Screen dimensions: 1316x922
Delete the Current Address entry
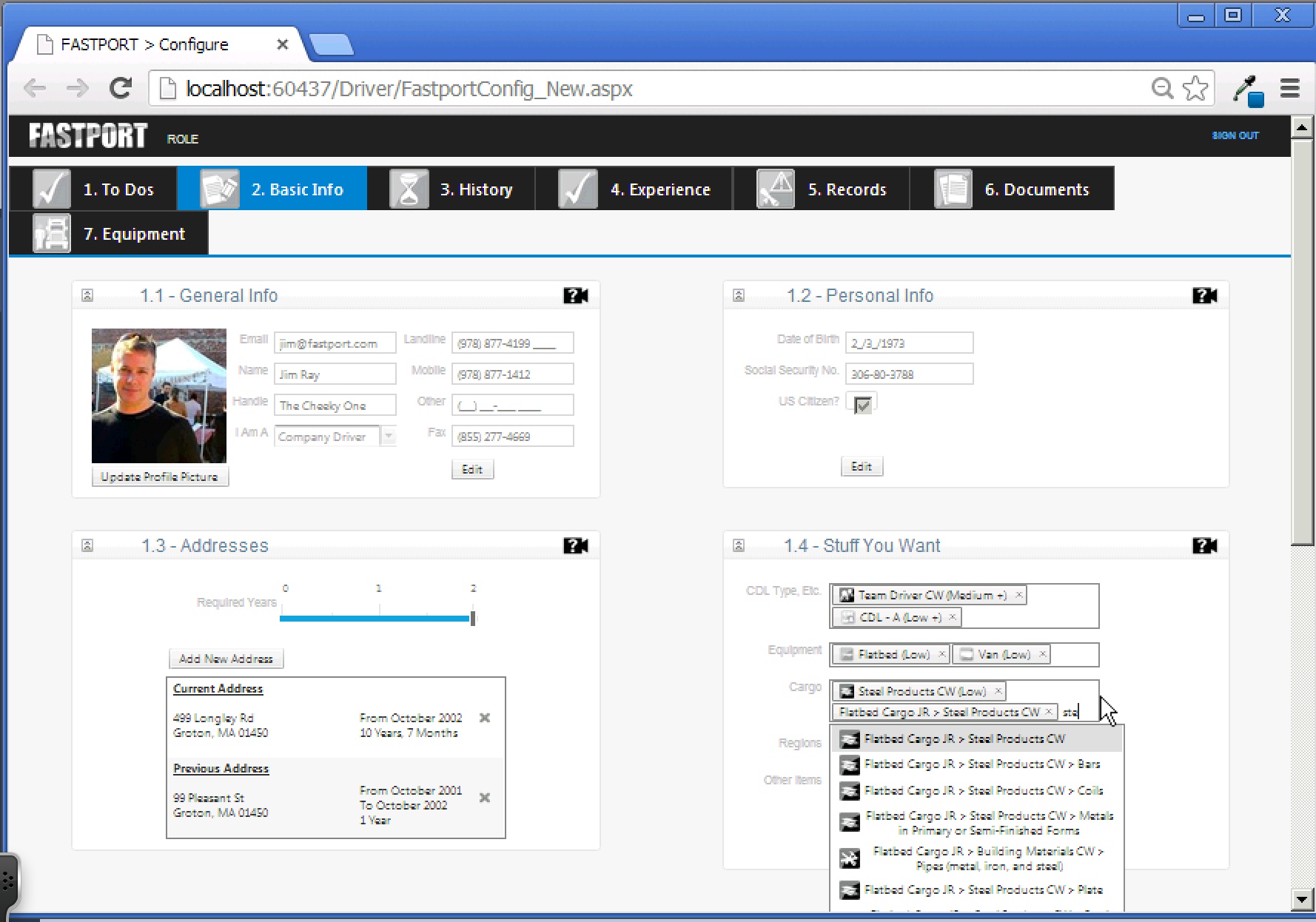[485, 718]
